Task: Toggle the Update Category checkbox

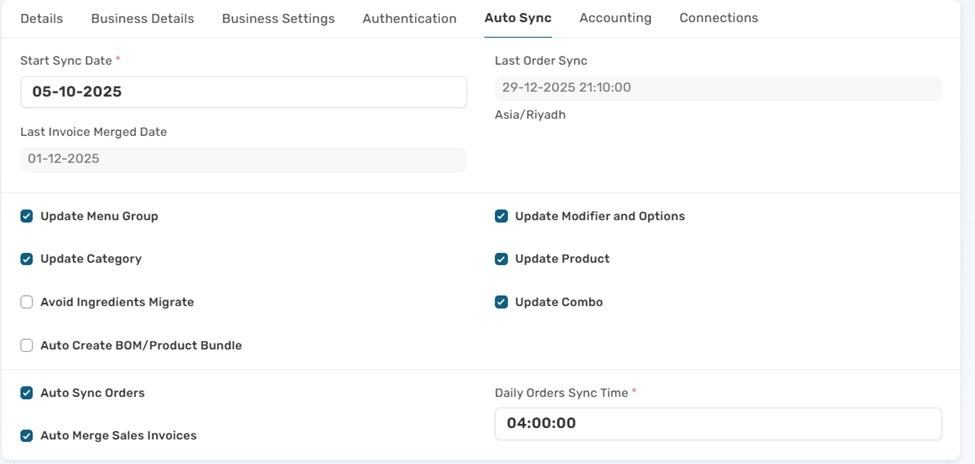Action: tap(27, 259)
